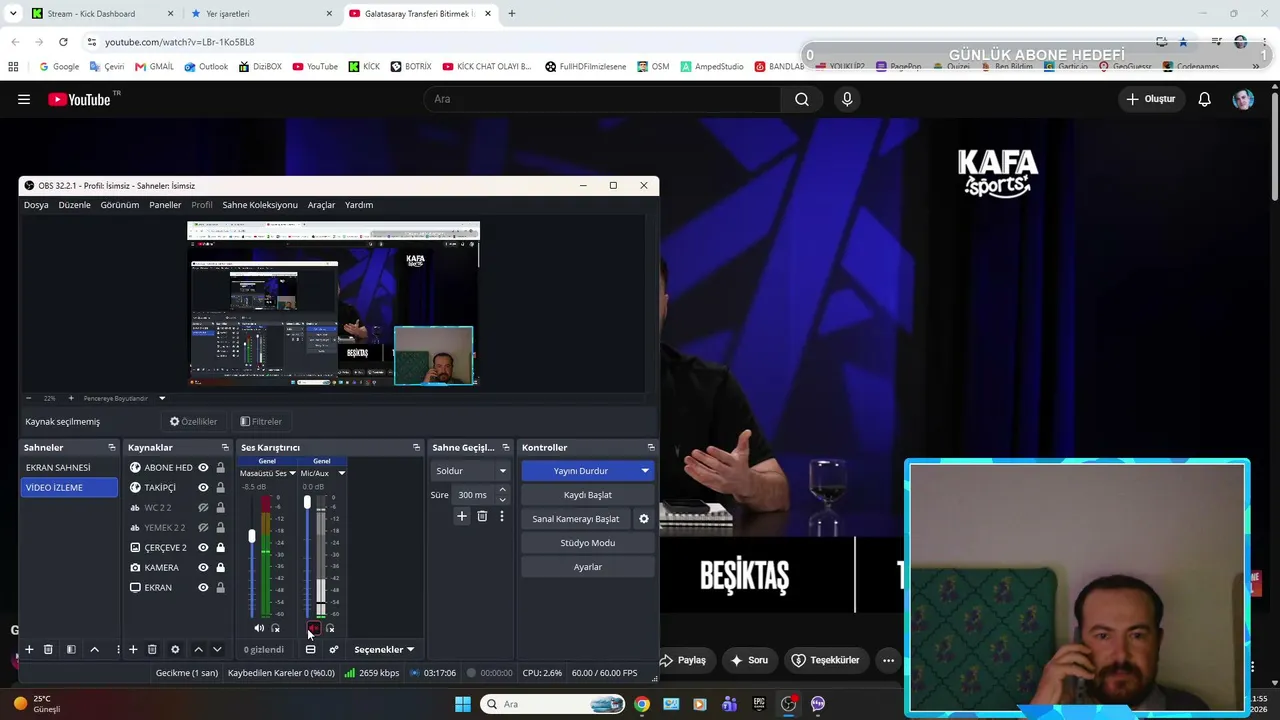Hide the ABONE HED source
This screenshot has width=1280, height=720.
pyautogui.click(x=203, y=467)
